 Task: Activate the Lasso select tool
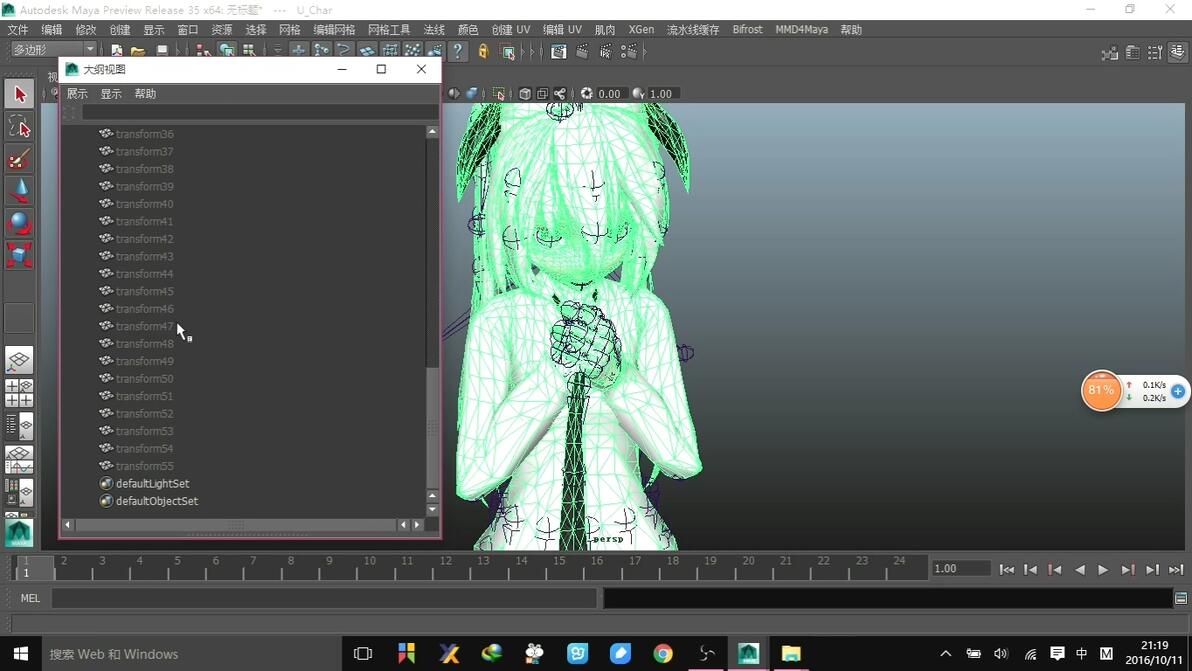(19, 127)
